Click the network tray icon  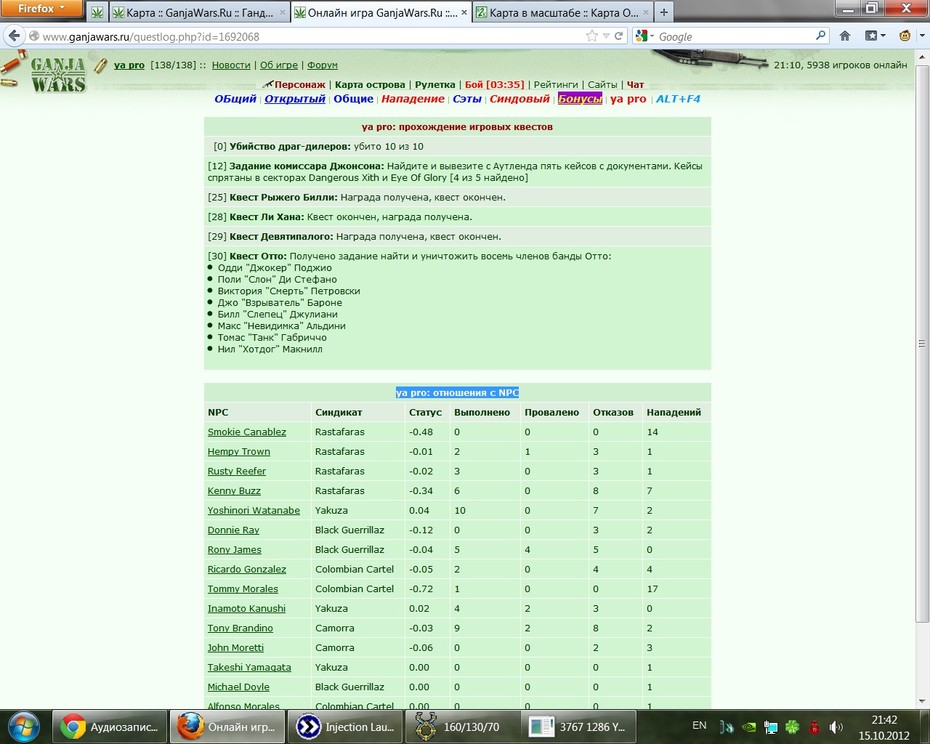[x=770, y=727]
